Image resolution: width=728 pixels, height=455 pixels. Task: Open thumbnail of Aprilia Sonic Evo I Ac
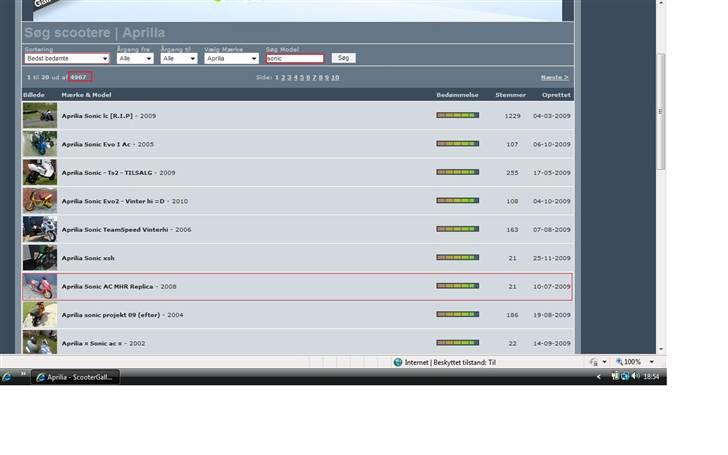point(40,144)
